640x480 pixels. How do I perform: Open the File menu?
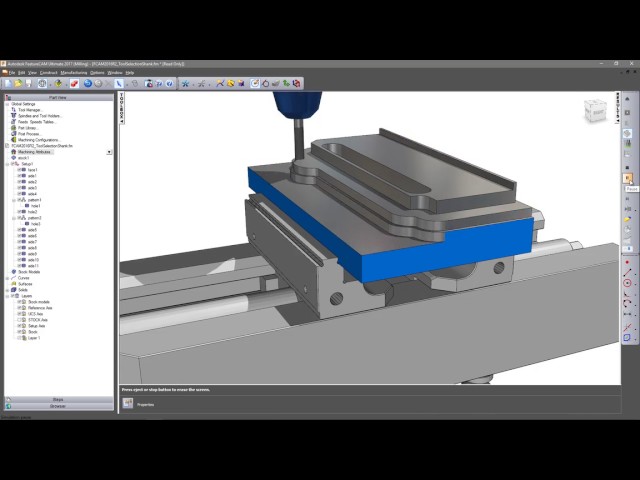tap(12, 73)
